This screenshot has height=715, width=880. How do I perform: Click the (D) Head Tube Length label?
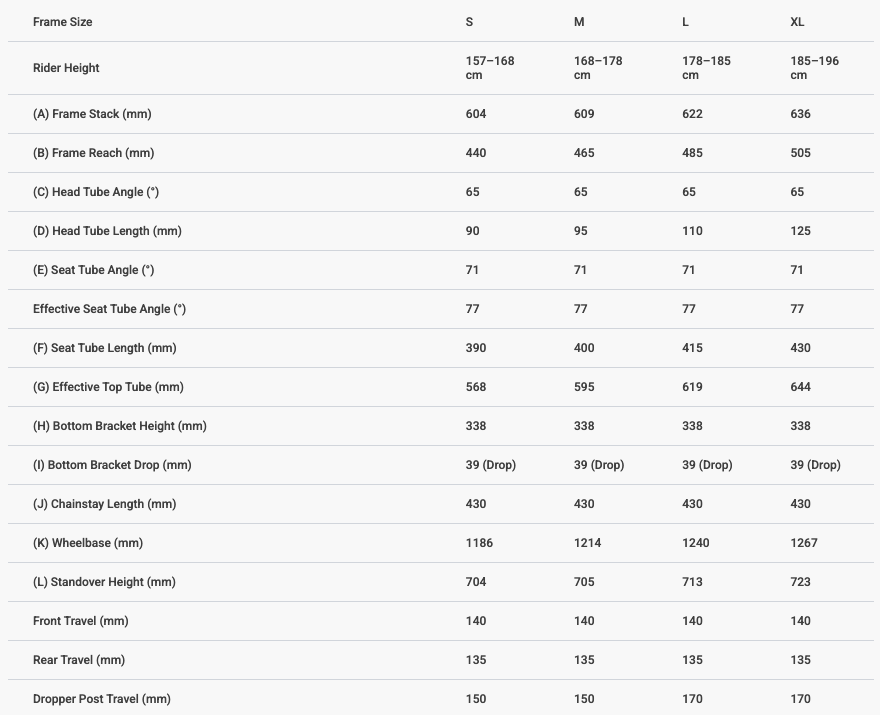coord(107,231)
